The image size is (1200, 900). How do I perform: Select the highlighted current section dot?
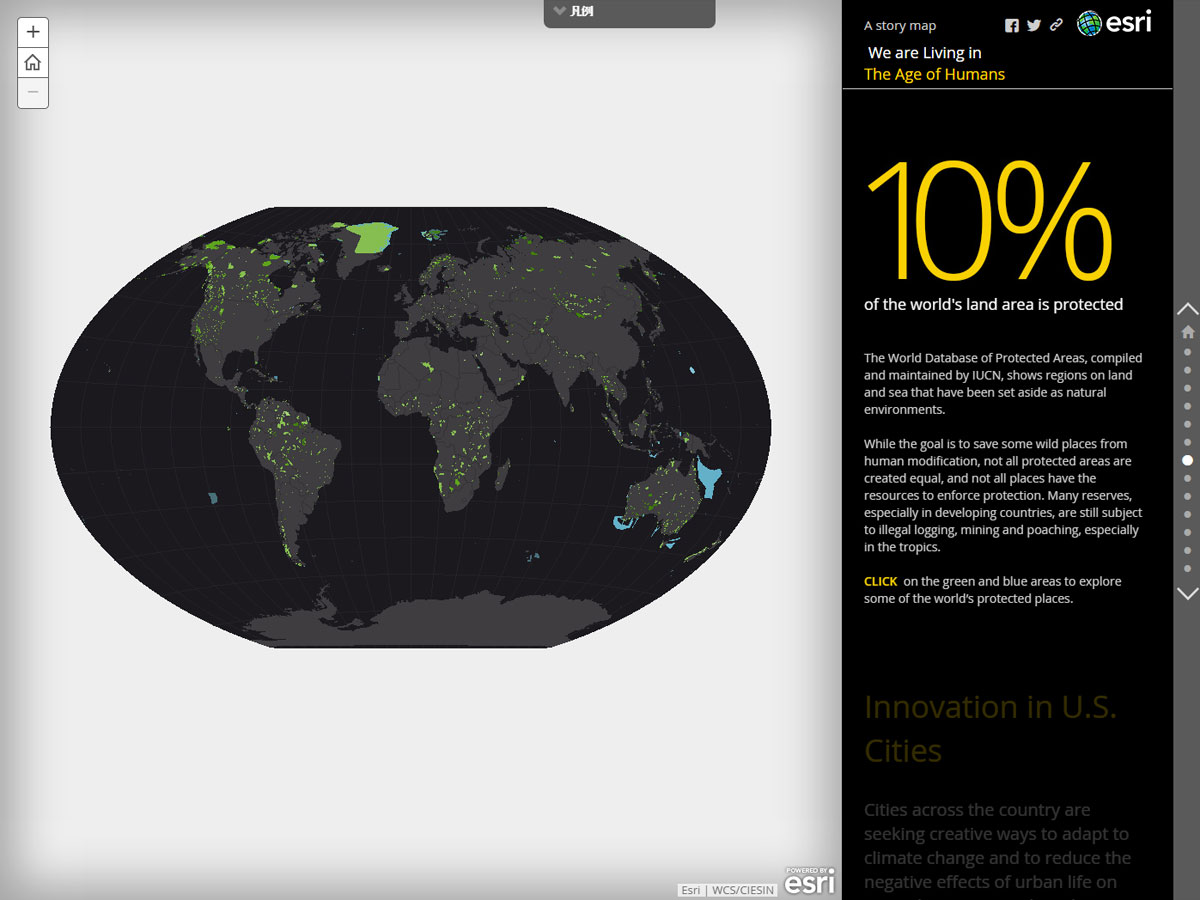coord(1187,460)
